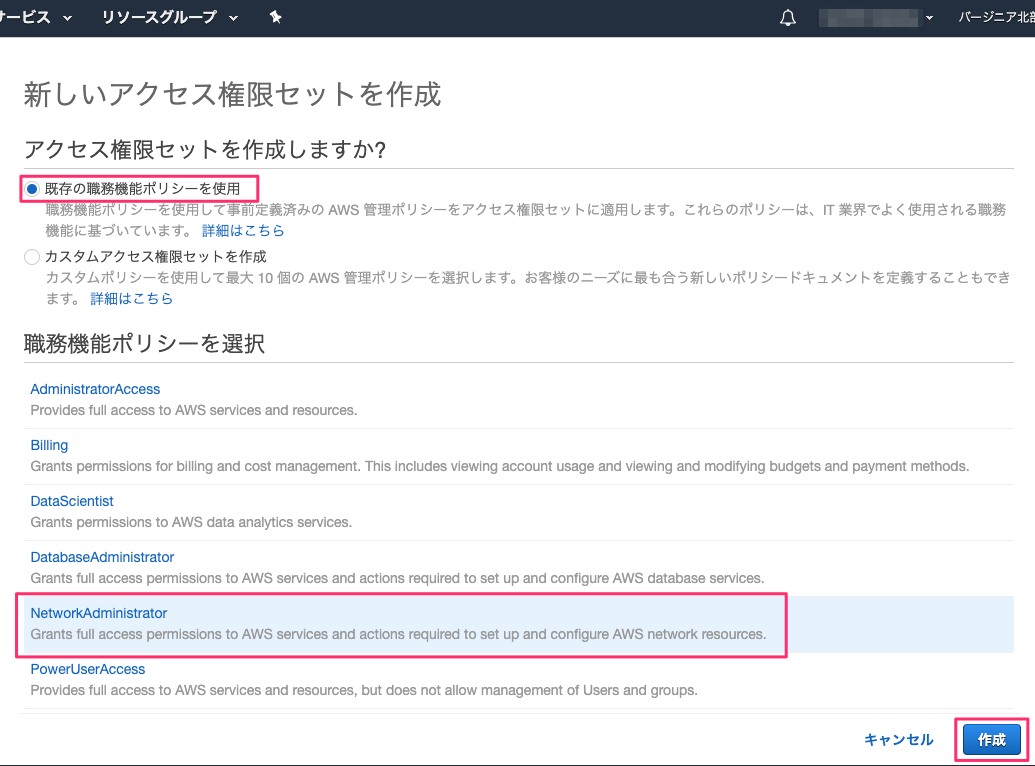The height and width of the screenshot is (766, 1035).
Task: Open the DatabaseAdministrator policy link
Action: click(x=101, y=557)
